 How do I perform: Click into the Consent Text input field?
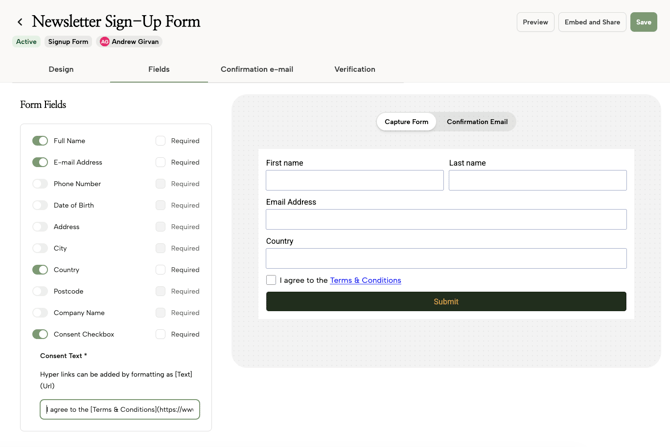pyautogui.click(x=120, y=409)
